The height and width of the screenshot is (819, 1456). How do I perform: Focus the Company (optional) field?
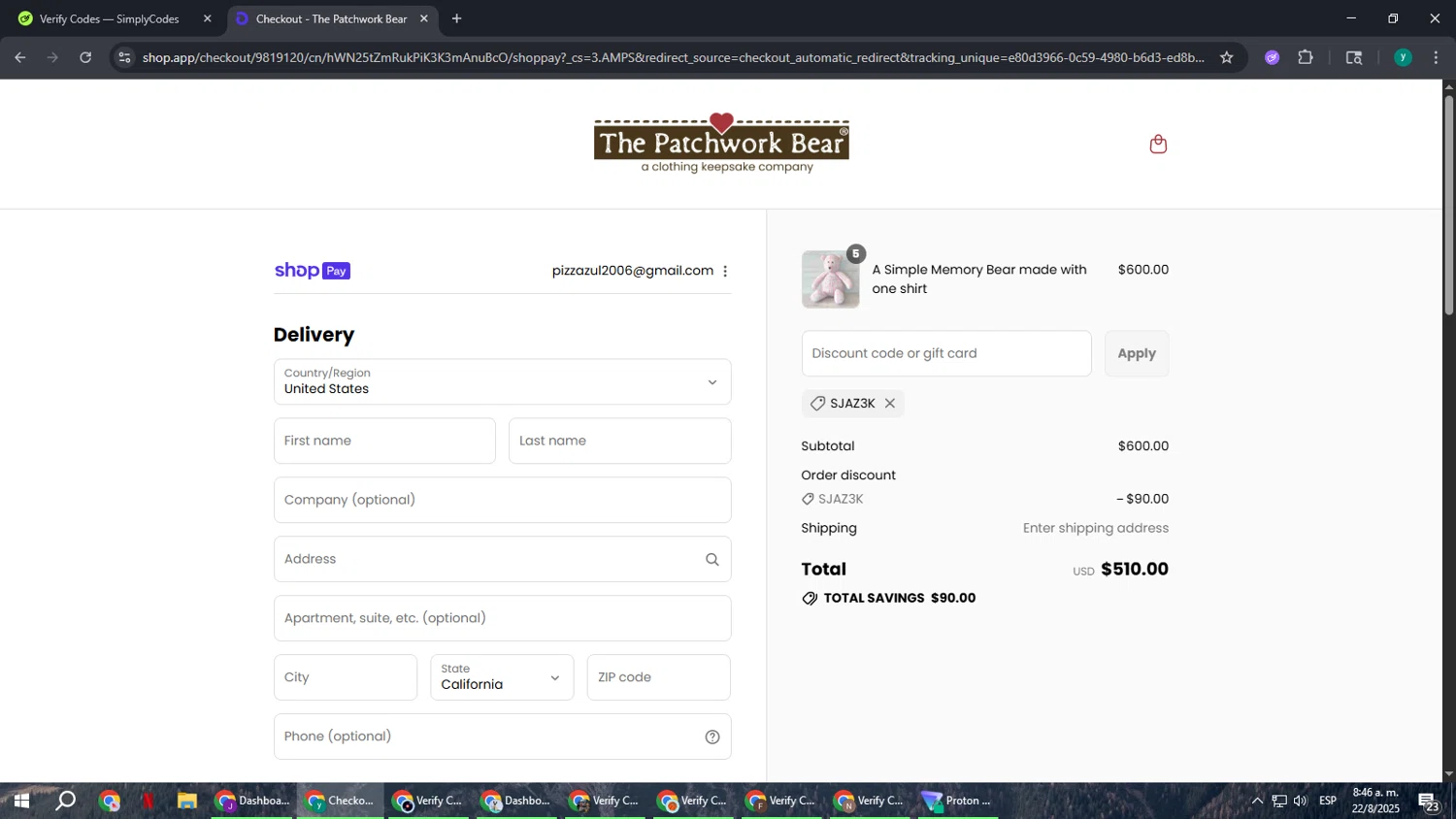click(x=502, y=500)
